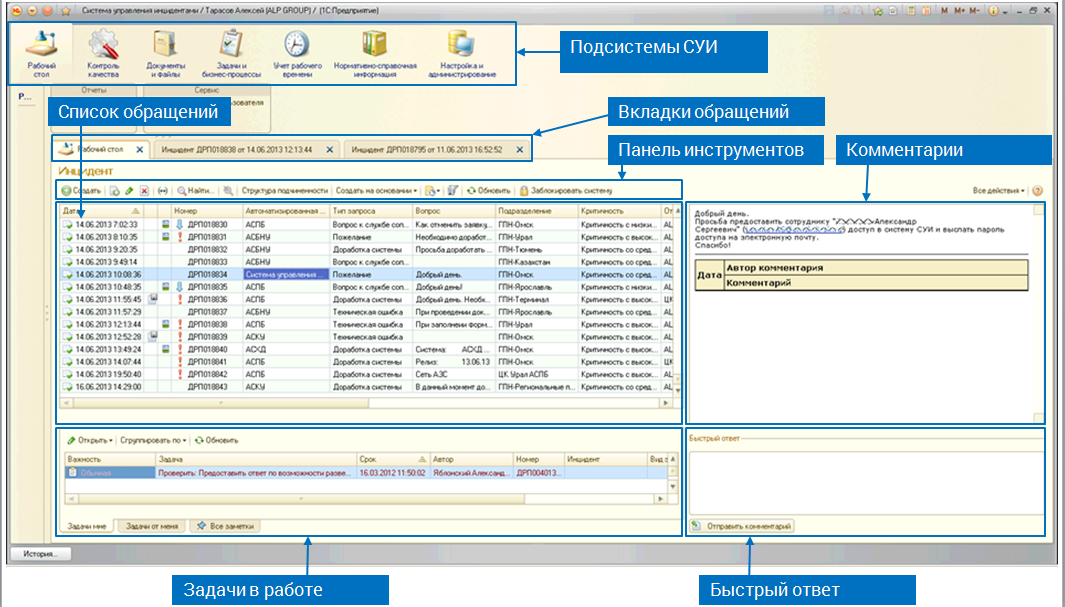1065x607 pixels.
Task: Click the add to favorites star icon
Action: pyautogui.click(x=878, y=11)
